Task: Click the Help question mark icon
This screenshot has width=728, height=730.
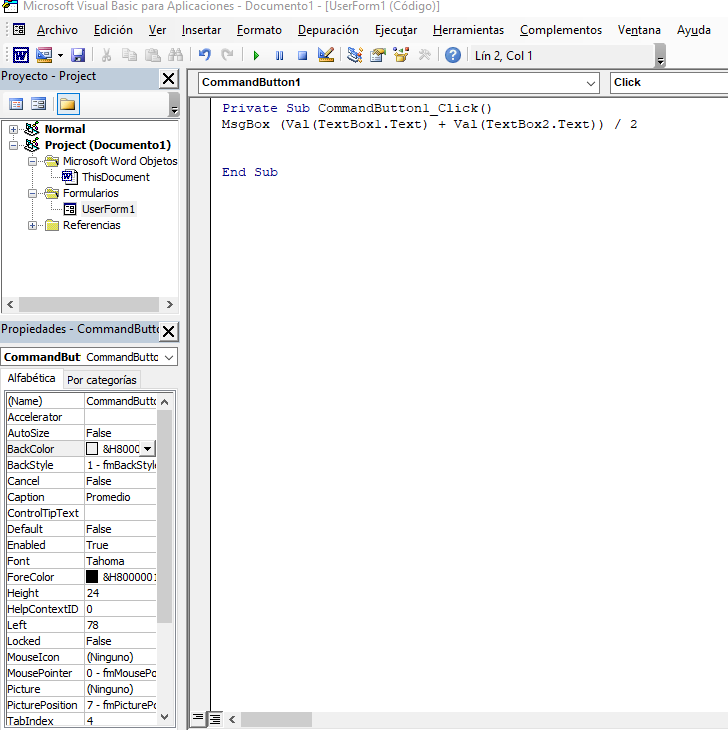Action: pos(453,56)
